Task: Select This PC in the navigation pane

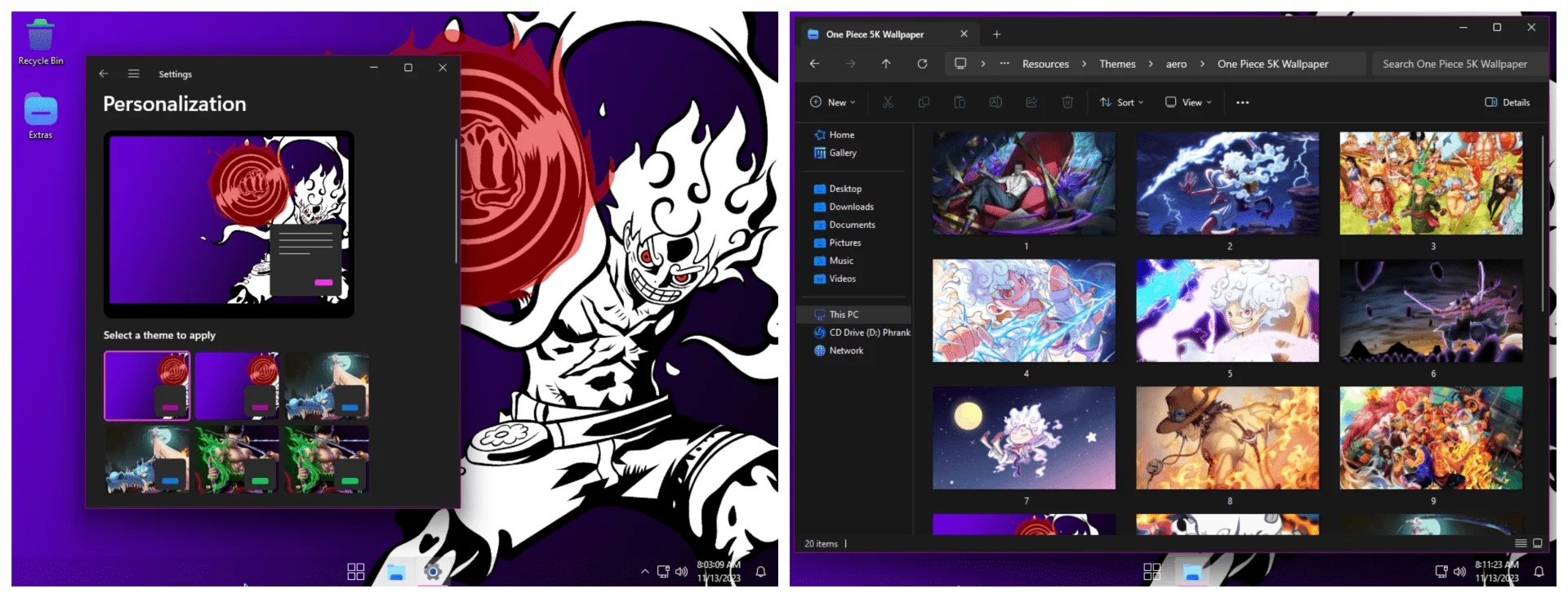Action: [854, 315]
